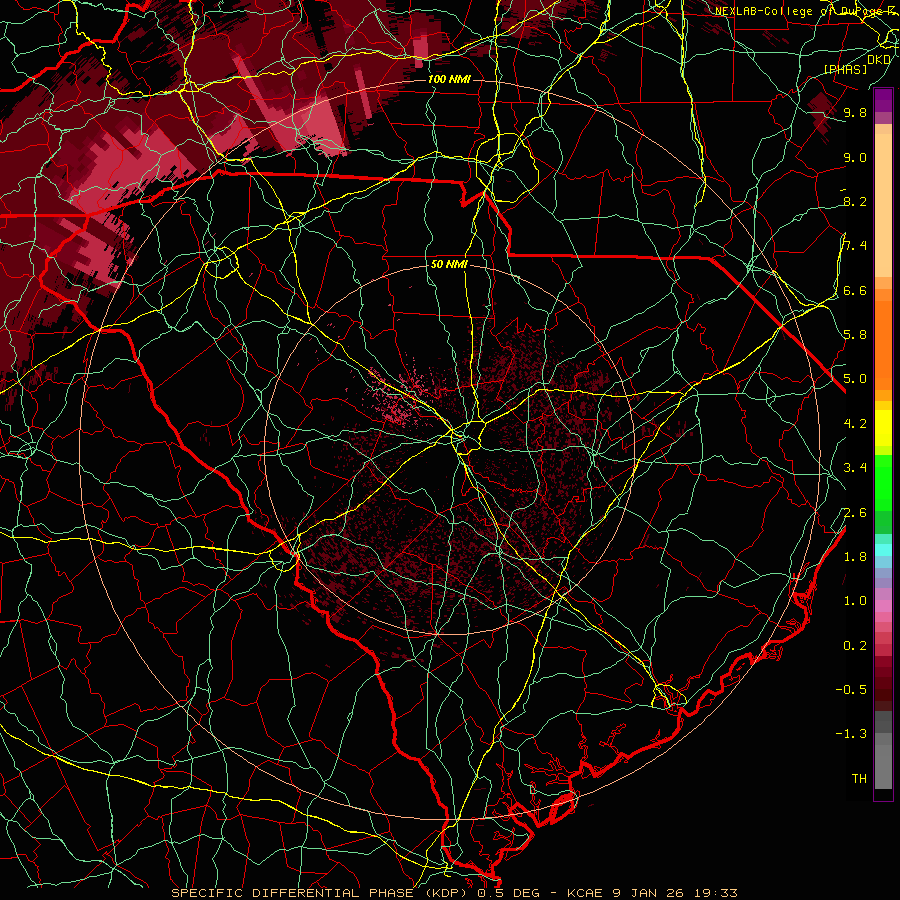The image size is (900, 900).
Task: Click the 2.6 legend value
Action: pos(855,512)
